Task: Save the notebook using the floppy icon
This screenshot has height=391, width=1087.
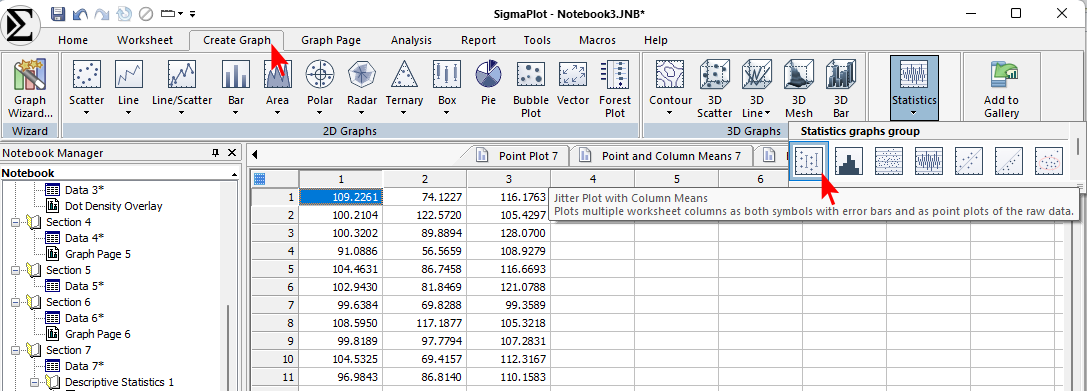Action: click(x=58, y=13)
